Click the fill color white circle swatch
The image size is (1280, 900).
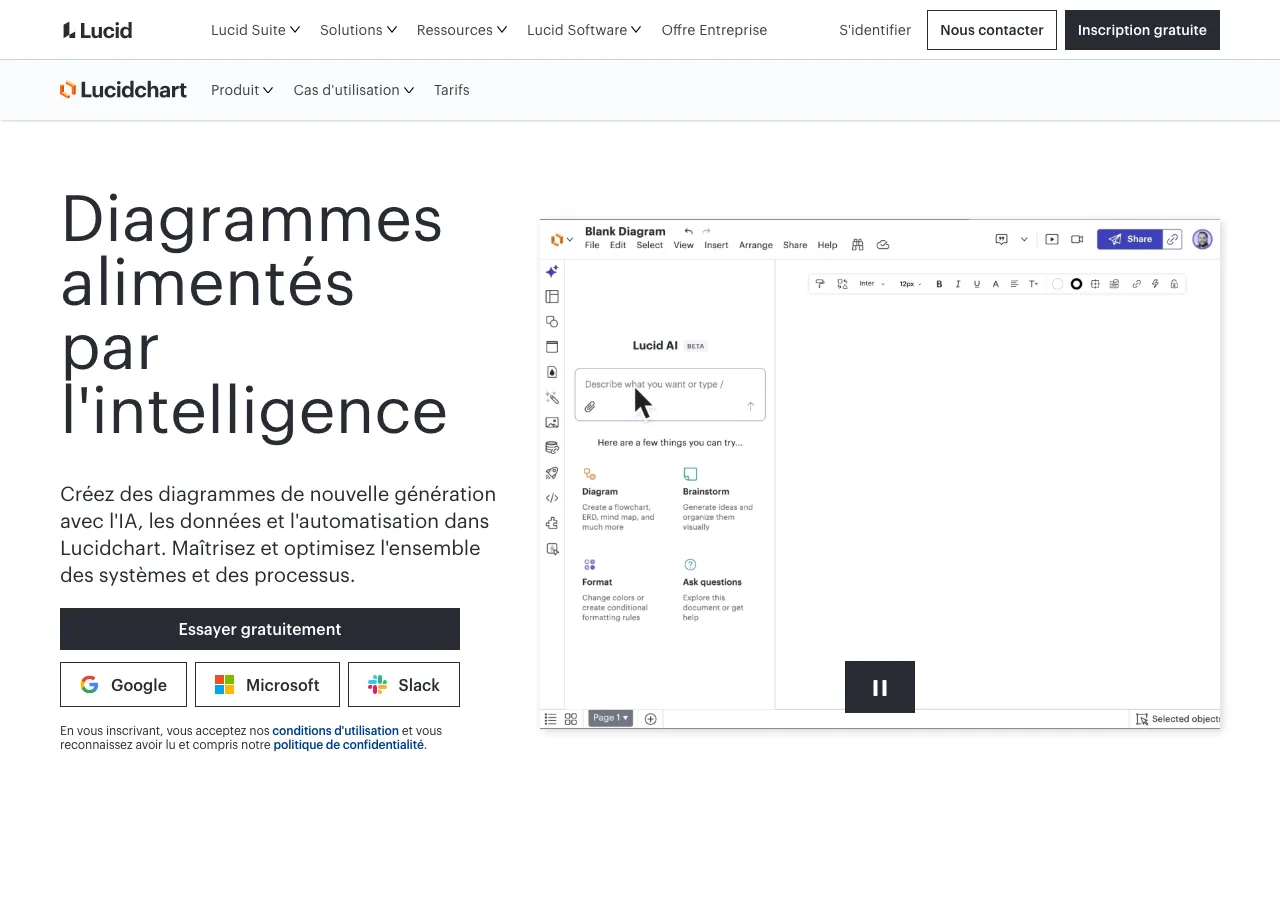coord(1057,284)
